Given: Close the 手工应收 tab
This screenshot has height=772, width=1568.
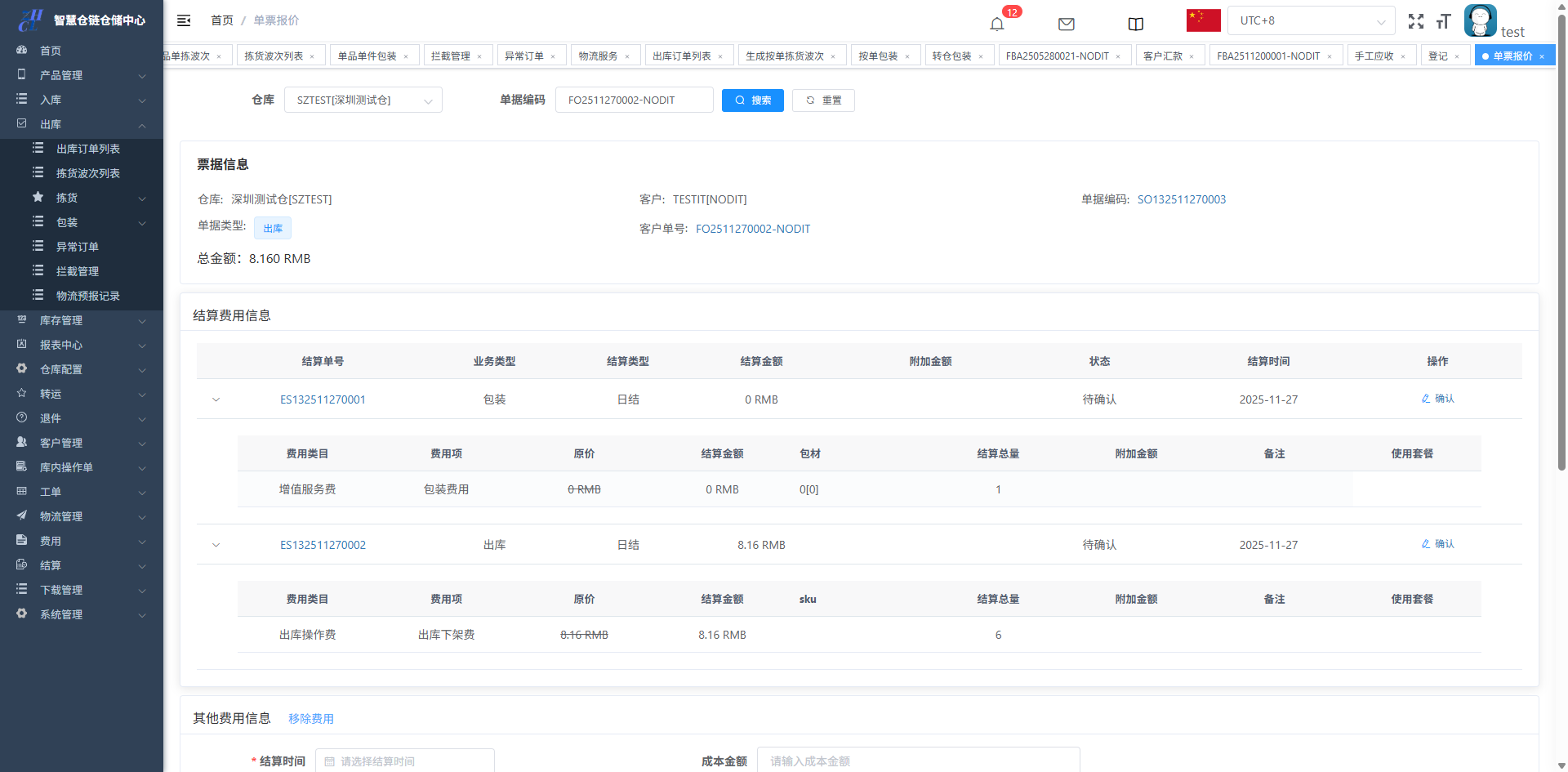Looking at the screenshot, I should pos(1403,56).
